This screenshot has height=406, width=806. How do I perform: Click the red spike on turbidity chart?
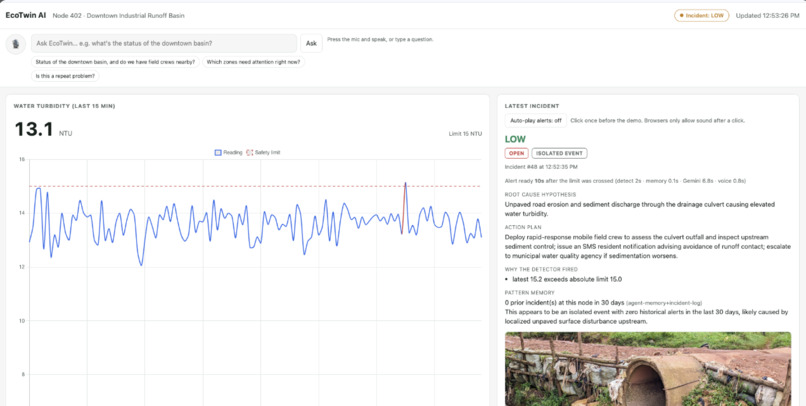click(405, 208)
